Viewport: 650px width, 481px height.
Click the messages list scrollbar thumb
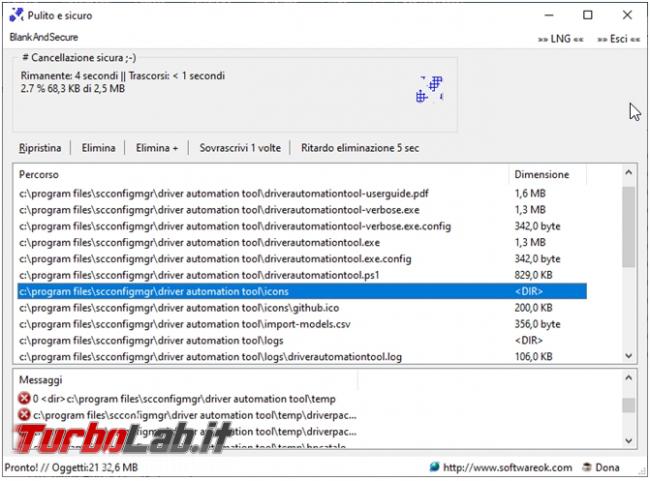pyautogui.click(x=628, y=405)
